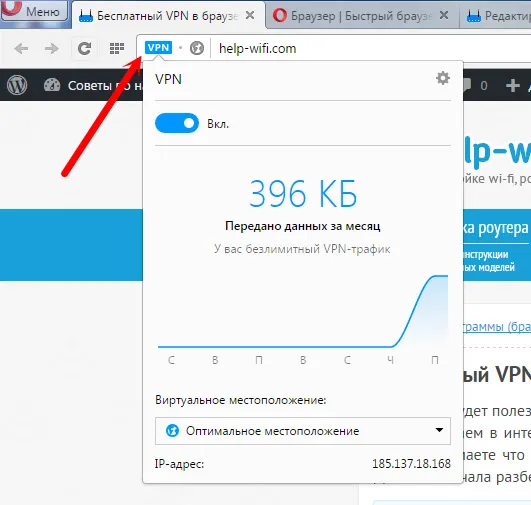Click the IP address 185.137.18.168

pyautogui.click(x=411, y=463)
